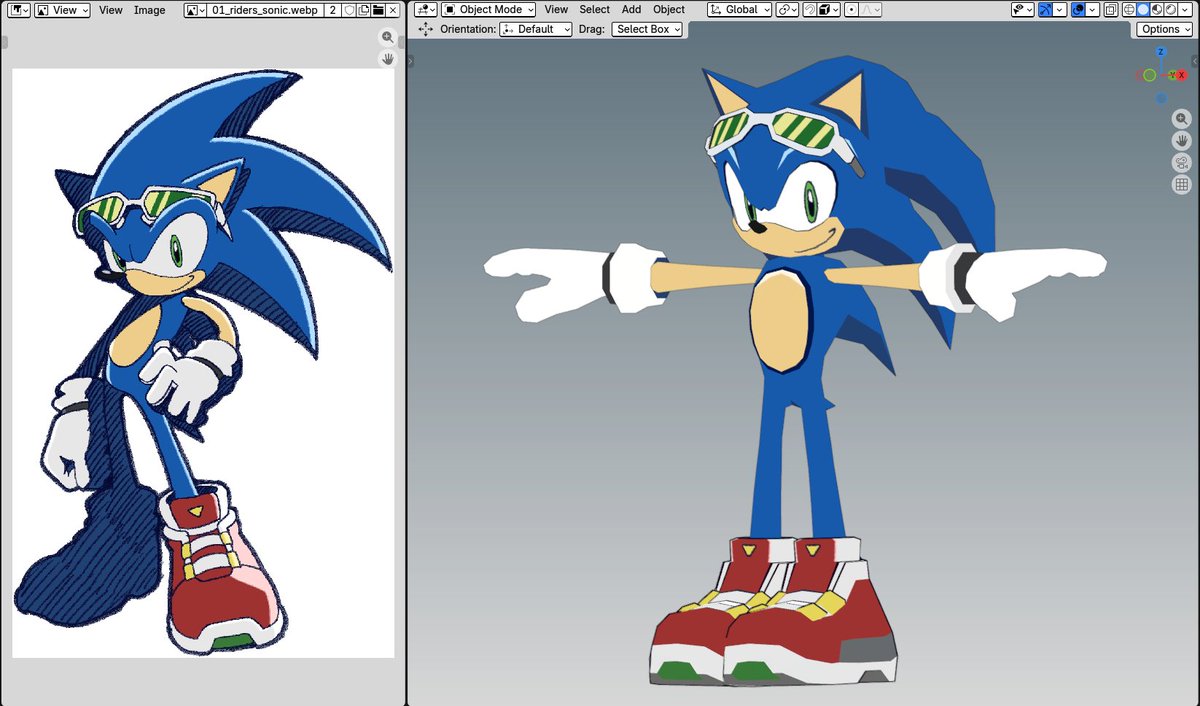Image resolution: width=1200 pixels, height=706 pixels.
Task: Toggle show overlays button
Action: tap(1078, 10)
